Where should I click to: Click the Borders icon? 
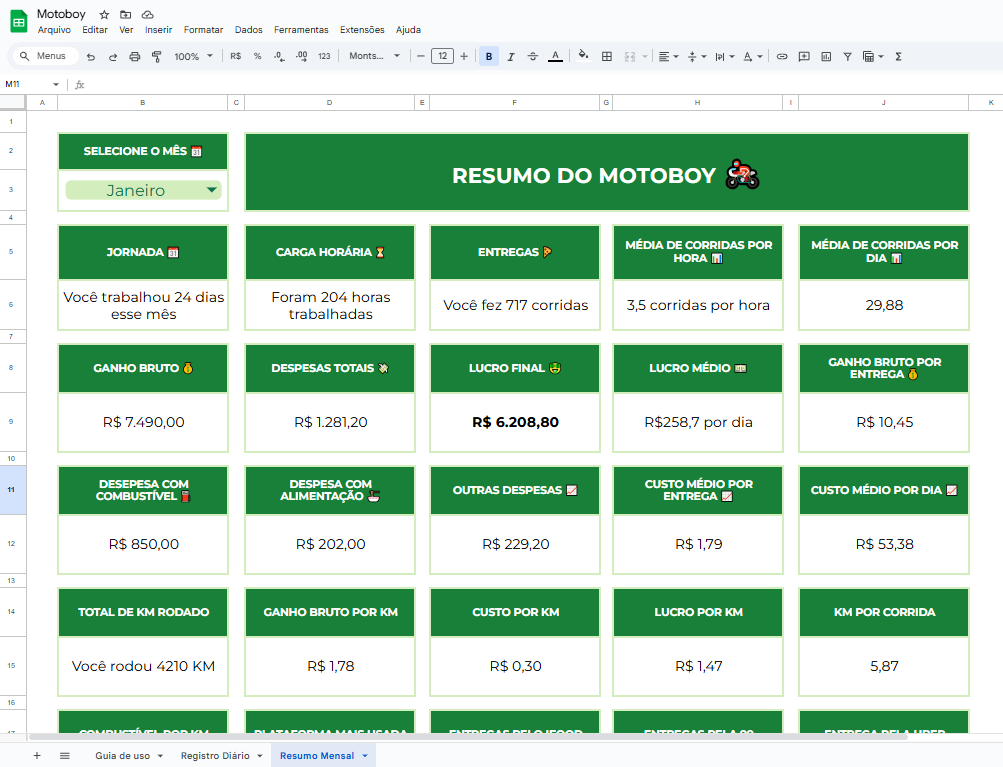tap(607, 56)
